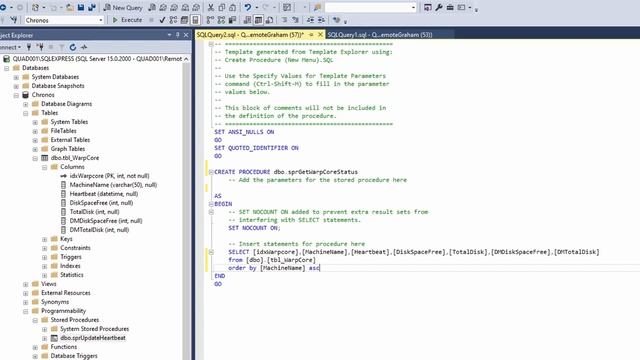Select the idxWarpcore primary key column
The height and width of the screenshot is (360, 640).
(x=109, y=176)
